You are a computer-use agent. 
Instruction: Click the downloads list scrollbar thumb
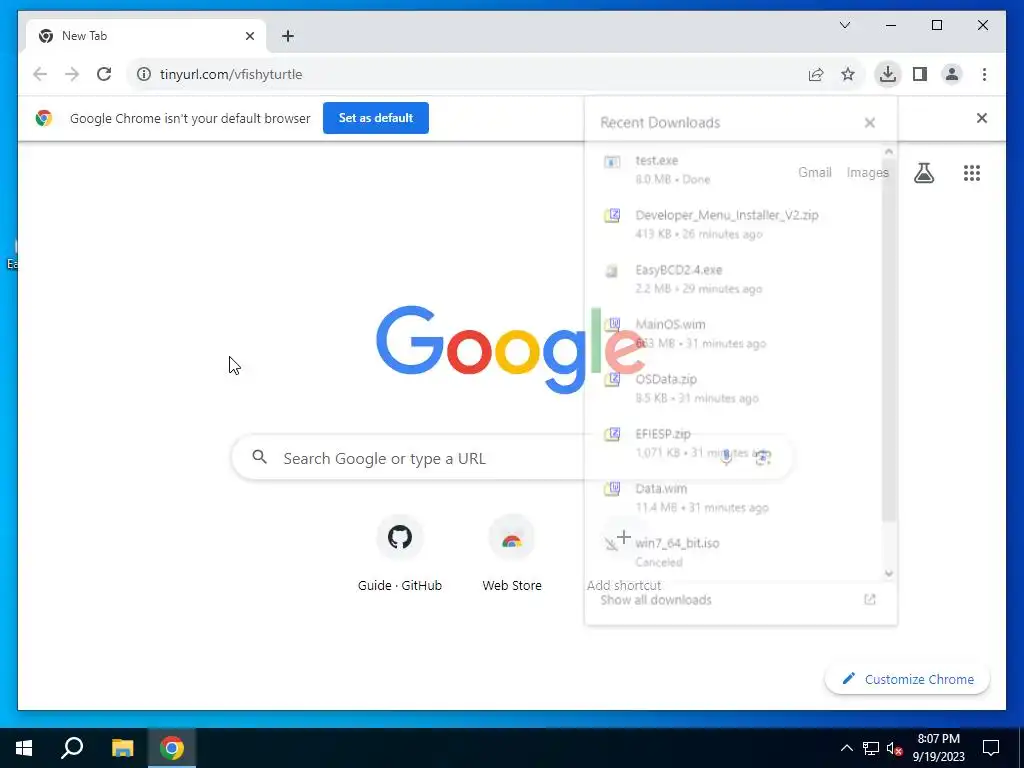[888, 340]
